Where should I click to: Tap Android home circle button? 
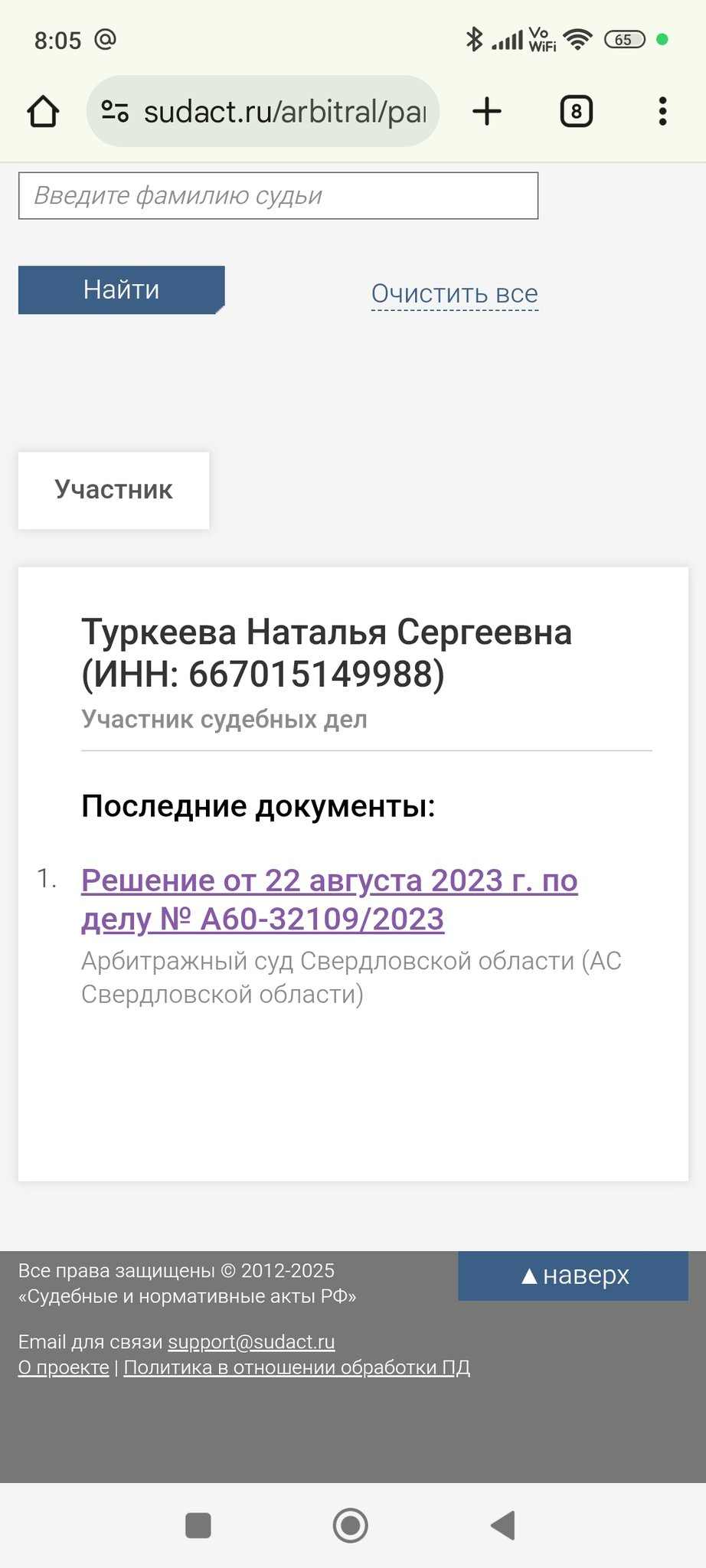click(x=351, y=1525)
